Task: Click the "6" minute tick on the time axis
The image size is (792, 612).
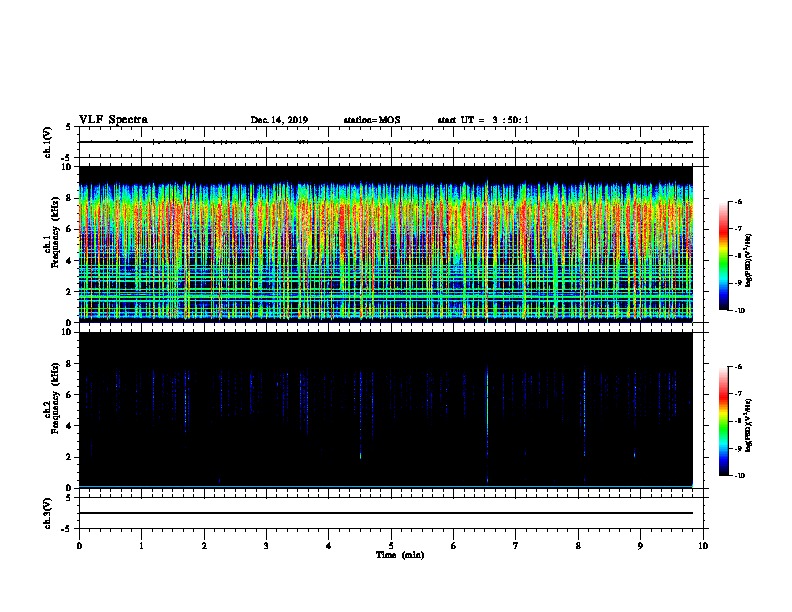Action: click(x=453, y=546)
